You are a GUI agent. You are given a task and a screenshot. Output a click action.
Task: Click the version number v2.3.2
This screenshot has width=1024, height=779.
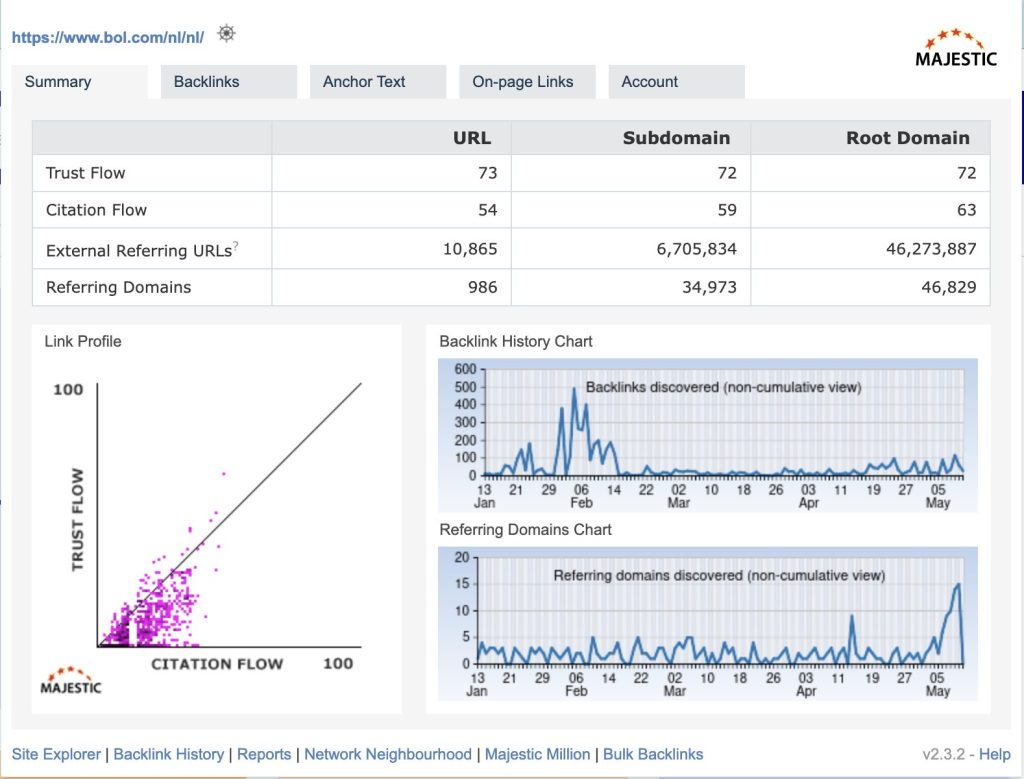[944, 754]
